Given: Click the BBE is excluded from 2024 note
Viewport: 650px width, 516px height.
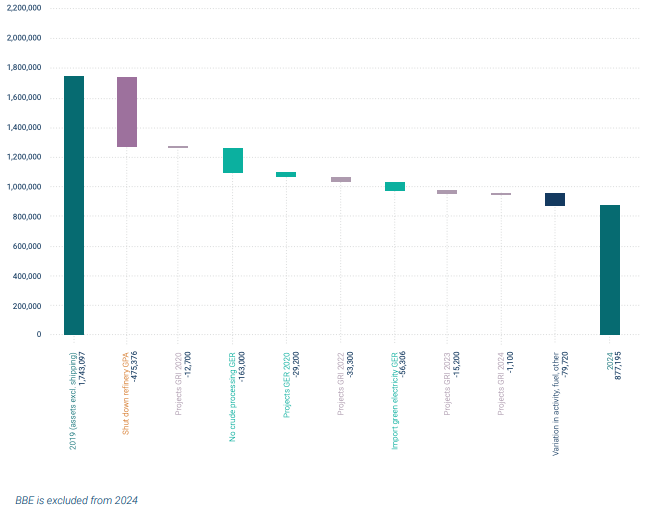Looking at the screenshot, I should point(76,500).
